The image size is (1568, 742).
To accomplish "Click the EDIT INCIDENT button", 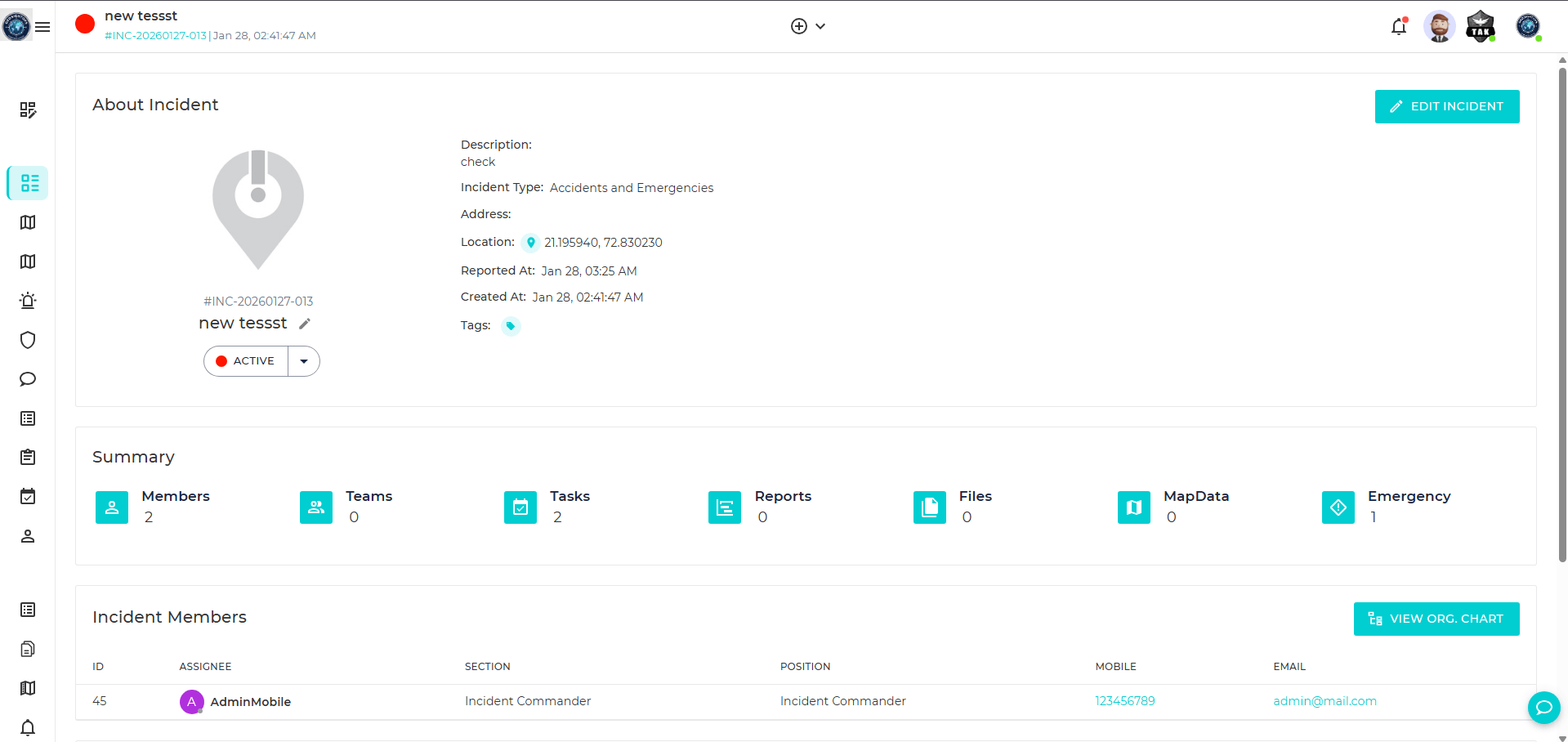I will (1446, 106).
